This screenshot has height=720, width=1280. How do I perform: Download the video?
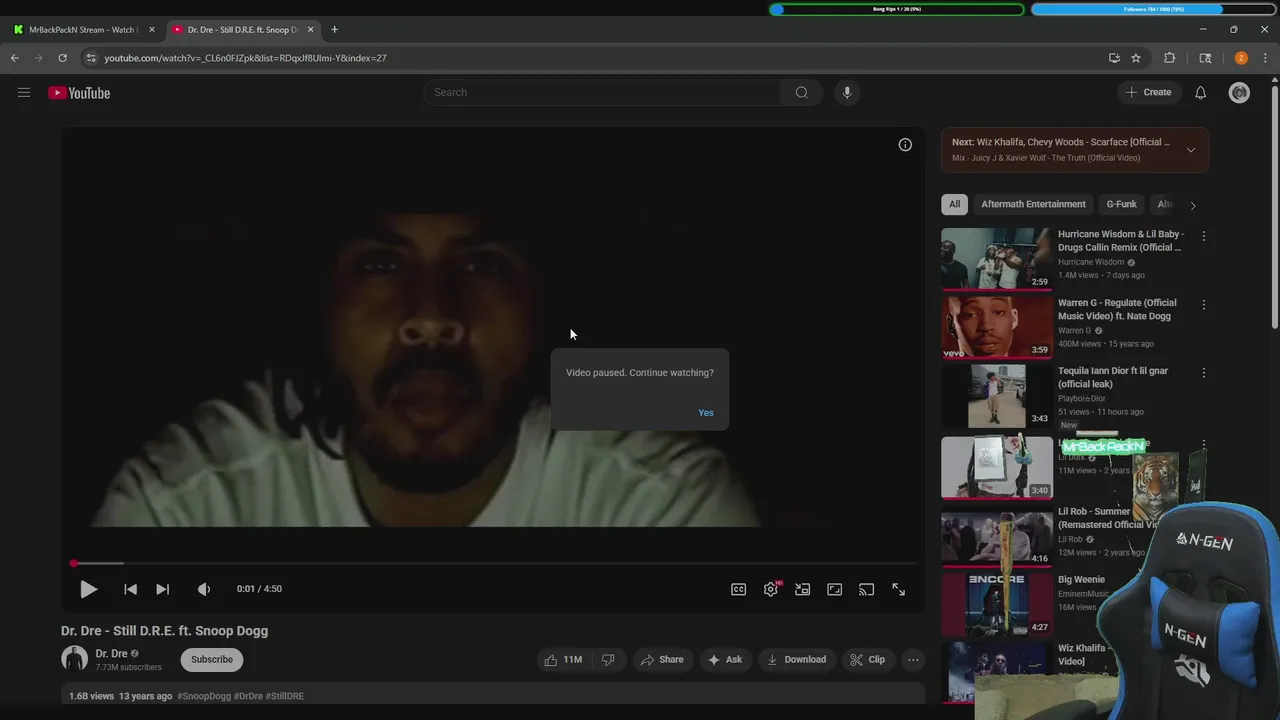pyautogui.click(x=796, y=660)
